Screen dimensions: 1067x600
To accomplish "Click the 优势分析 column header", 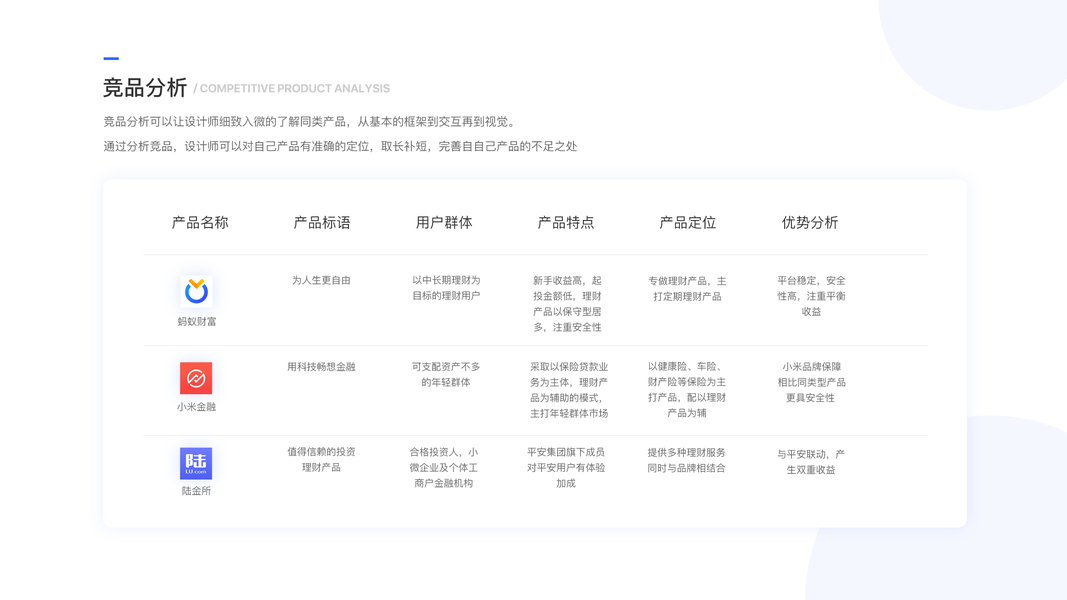I will point(810,222).
